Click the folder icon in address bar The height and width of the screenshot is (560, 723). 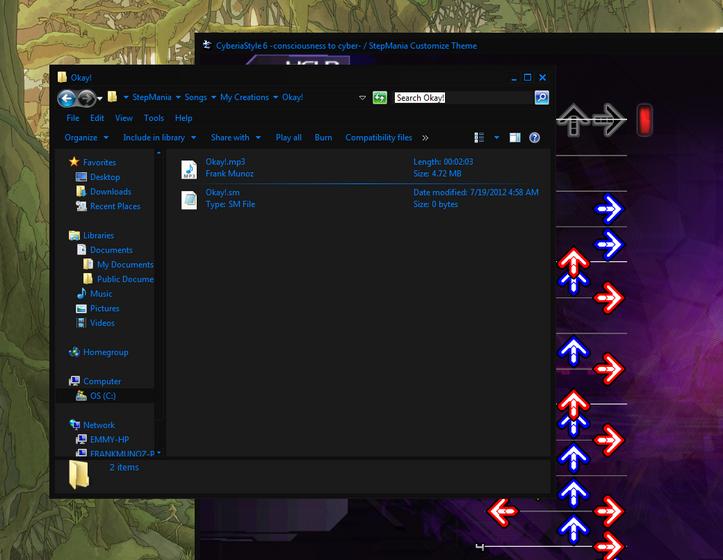[112, 97]
